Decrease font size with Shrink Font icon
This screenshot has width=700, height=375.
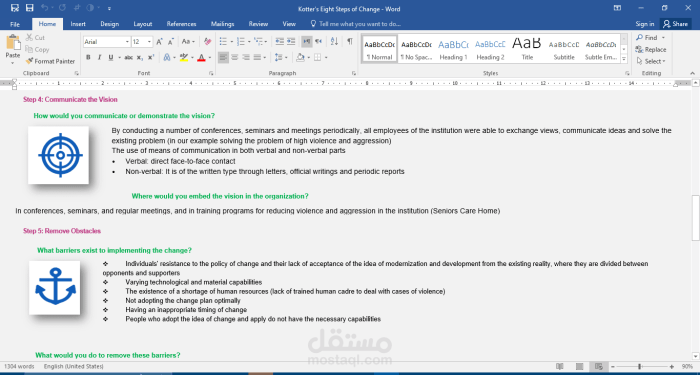(171, 42)
